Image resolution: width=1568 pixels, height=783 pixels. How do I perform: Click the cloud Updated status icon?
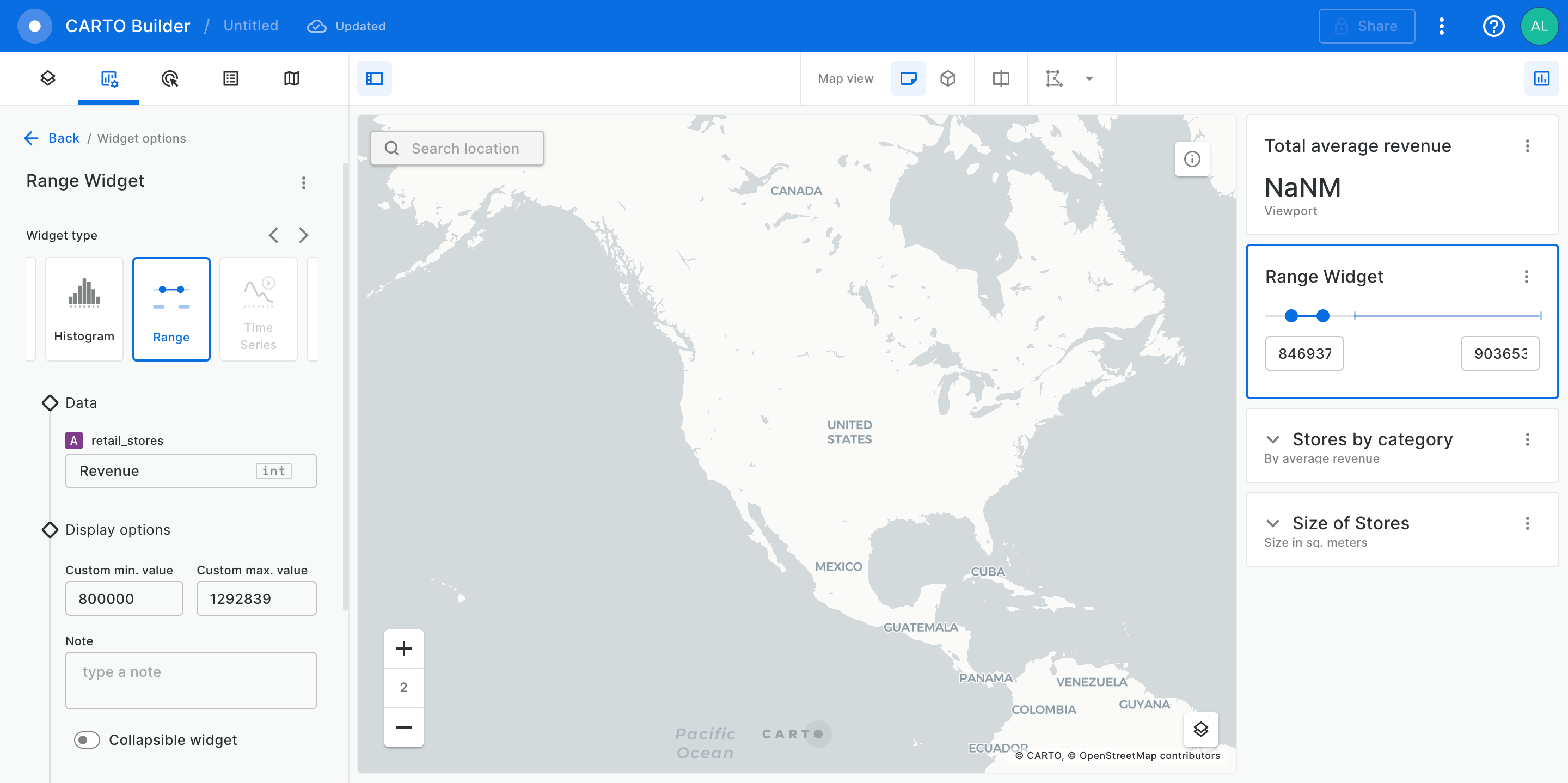316,26
